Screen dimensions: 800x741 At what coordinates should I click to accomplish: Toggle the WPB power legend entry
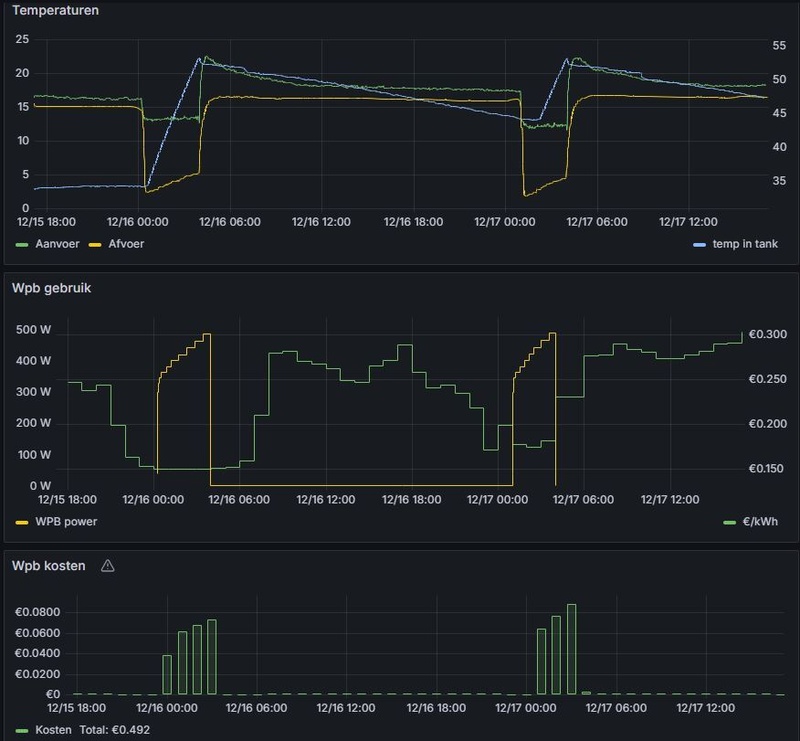tap(66, 522)
